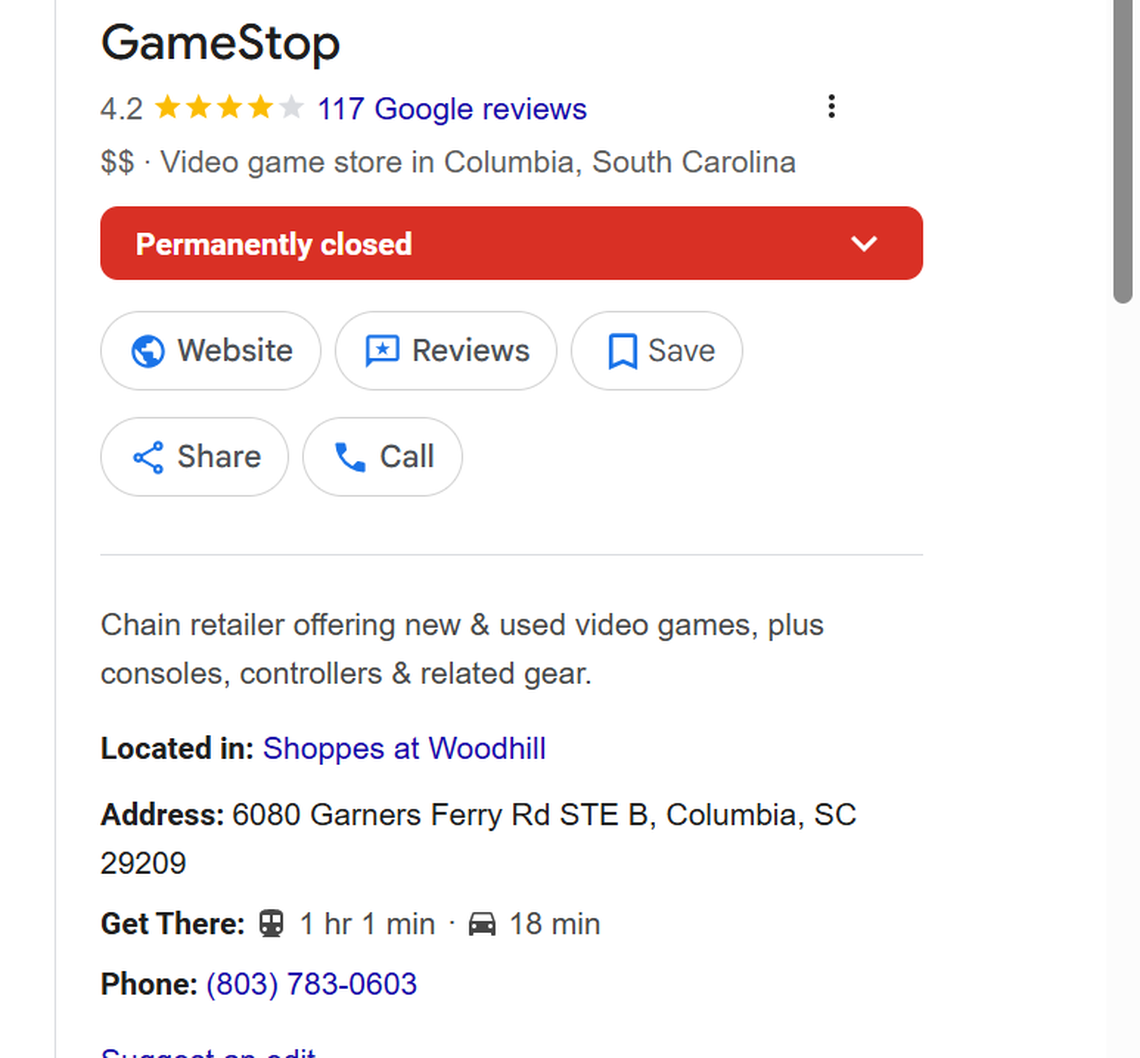1140x1058 pixels.
Task: Call the store via the phone number link
Action: click(311, 983)
